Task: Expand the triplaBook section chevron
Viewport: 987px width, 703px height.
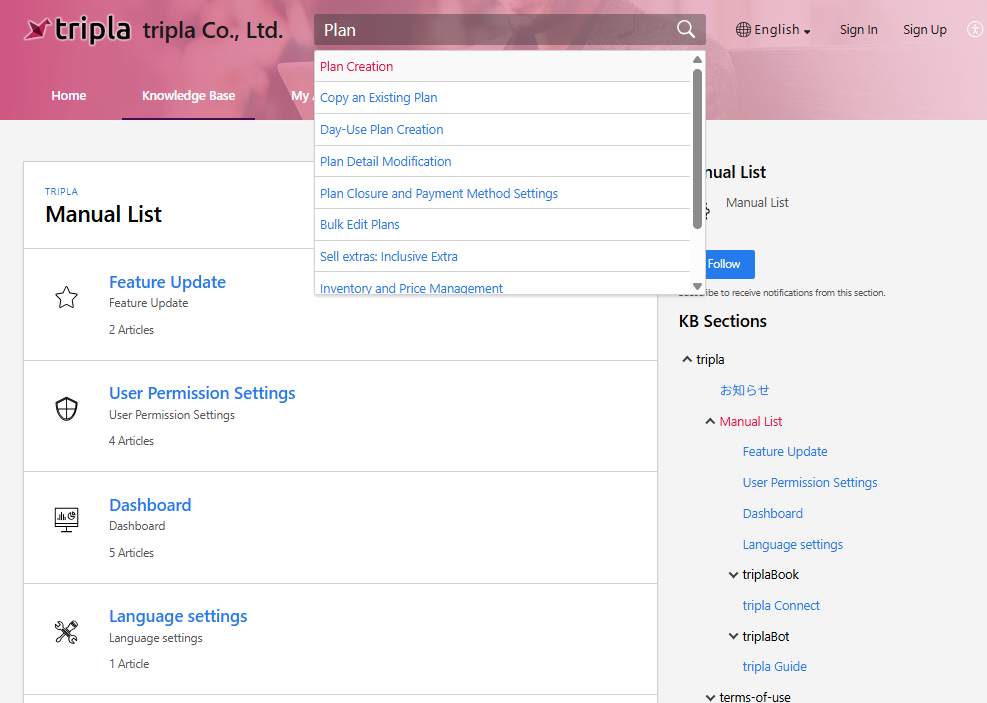Action: pyautogui.click(x=733, y=575)
